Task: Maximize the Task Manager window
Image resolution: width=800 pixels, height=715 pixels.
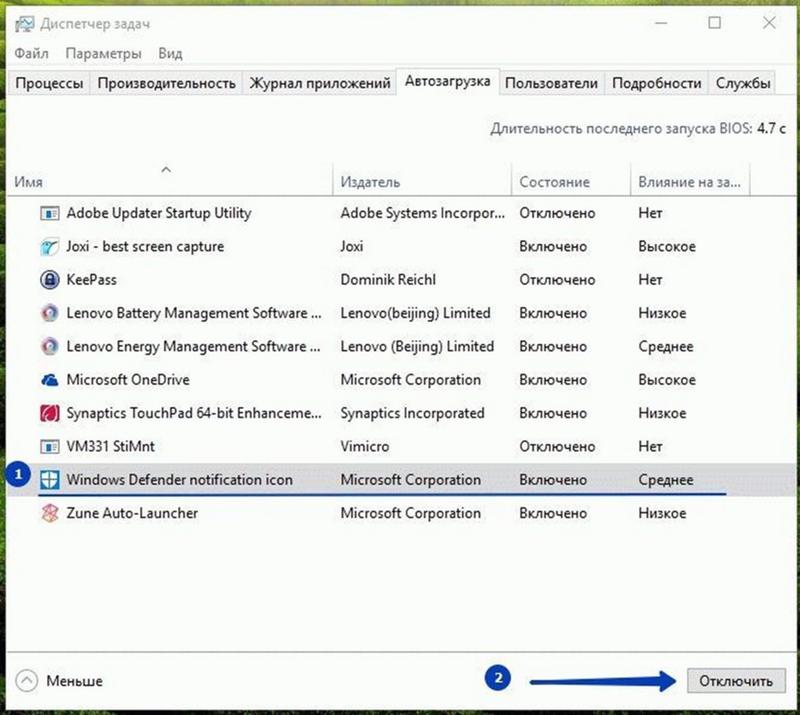Action: pos(715,22)
